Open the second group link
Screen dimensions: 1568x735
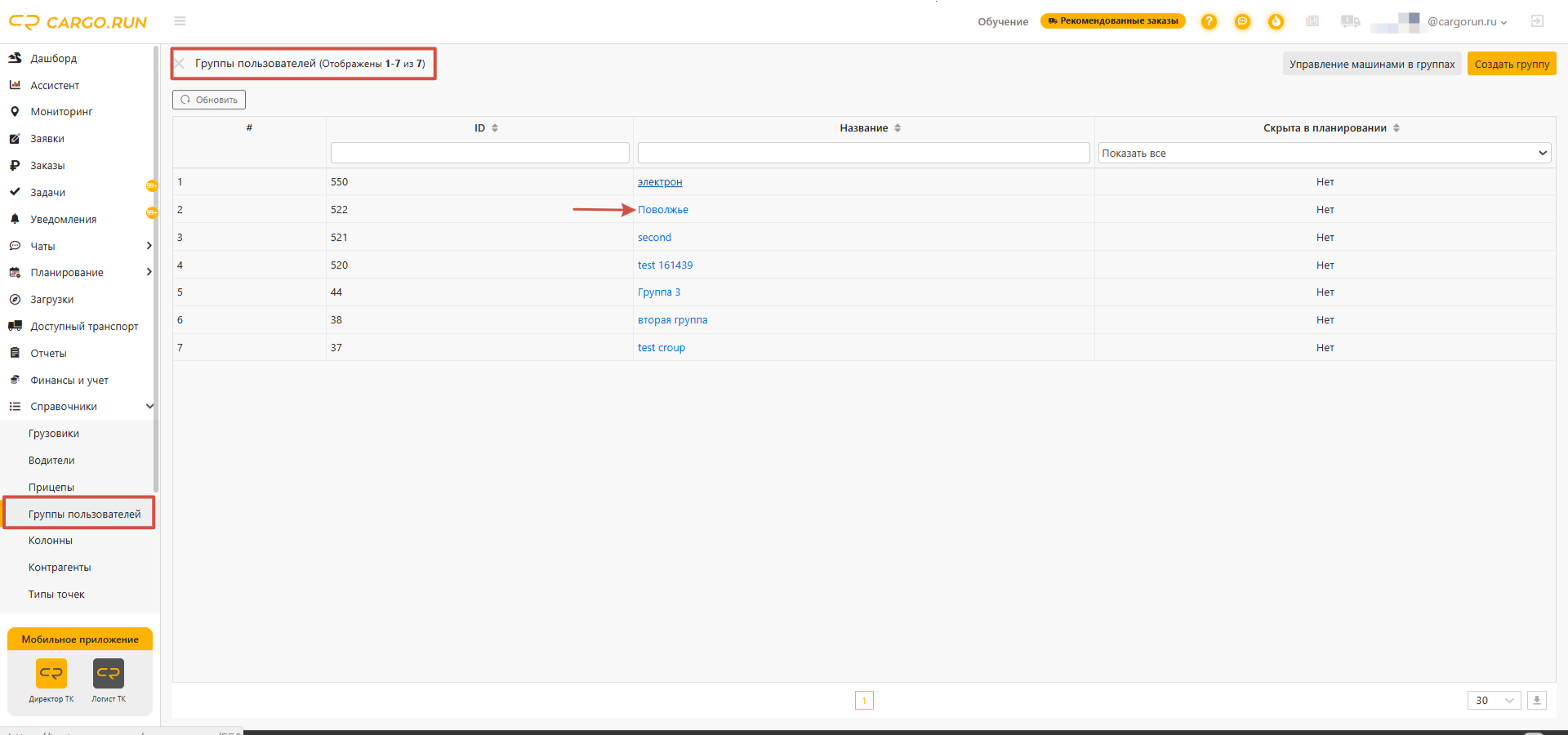654,238
